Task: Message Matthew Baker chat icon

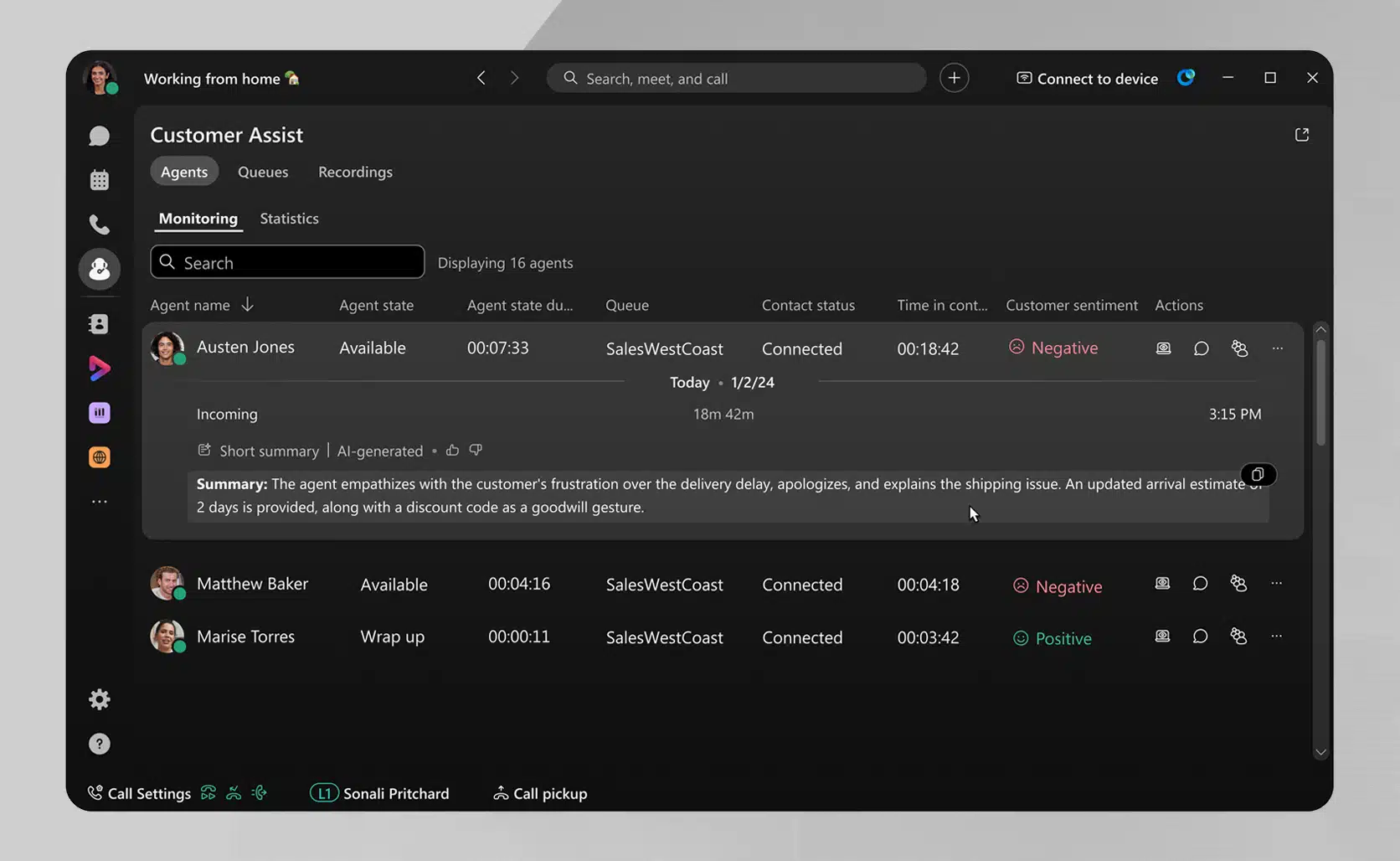Action: pos(1200,583)
